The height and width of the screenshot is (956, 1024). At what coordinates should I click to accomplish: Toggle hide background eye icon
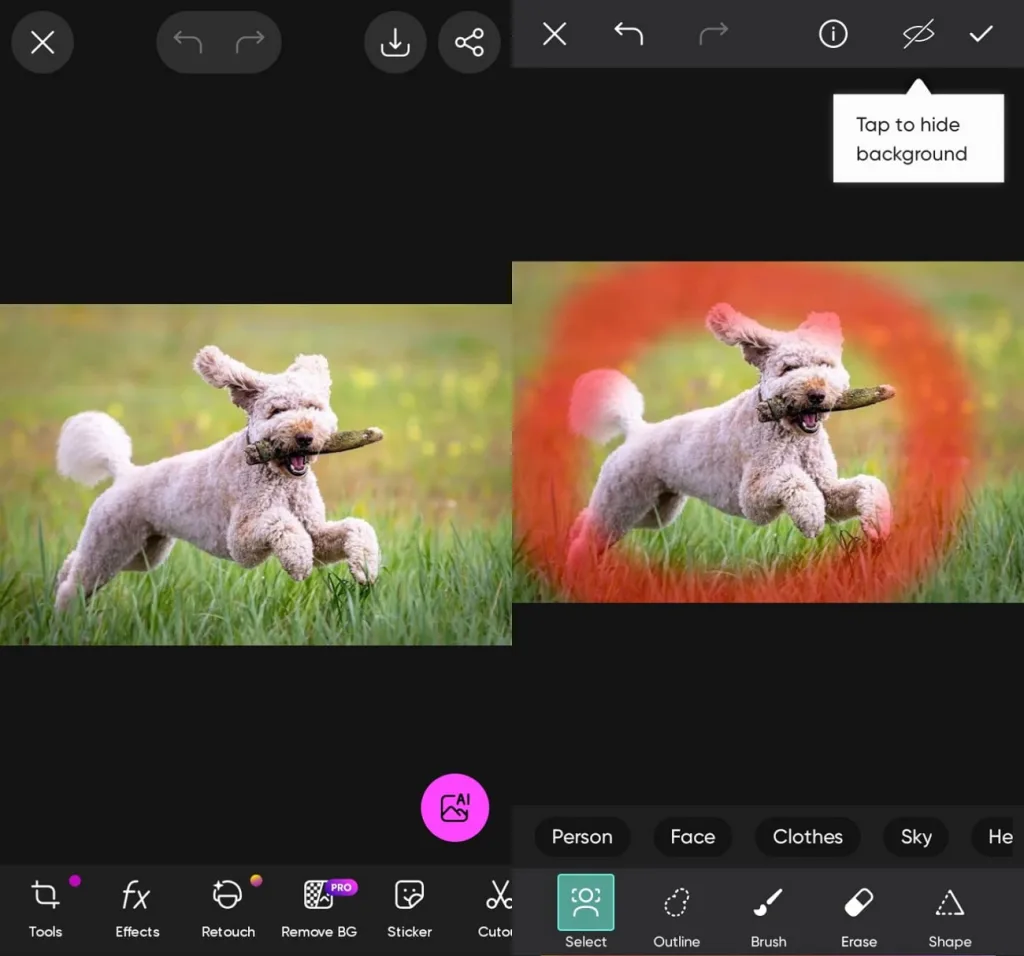(918, 33)
